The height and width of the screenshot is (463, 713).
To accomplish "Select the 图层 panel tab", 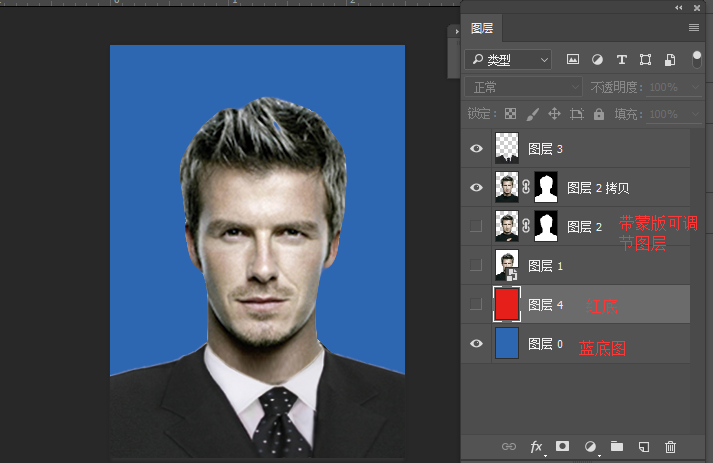I will coord(482,28).
